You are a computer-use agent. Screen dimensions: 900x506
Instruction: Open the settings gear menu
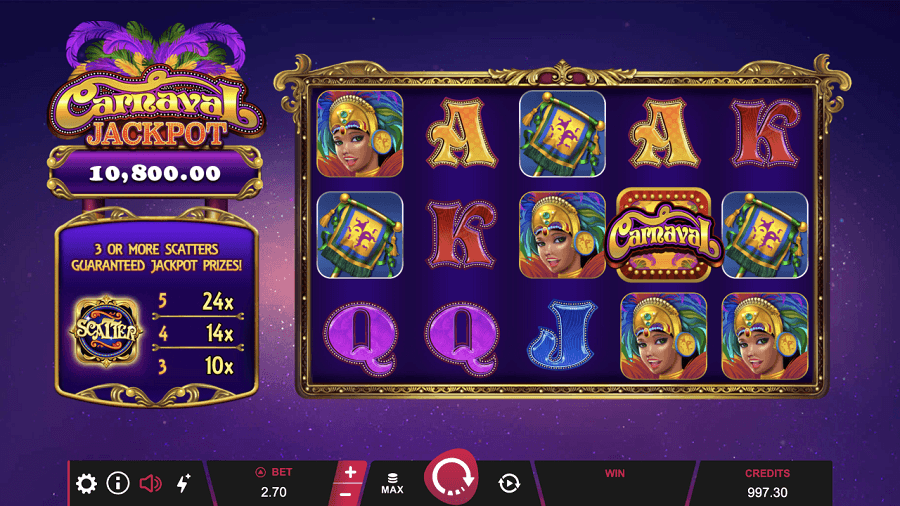click(x=86, y=484)
